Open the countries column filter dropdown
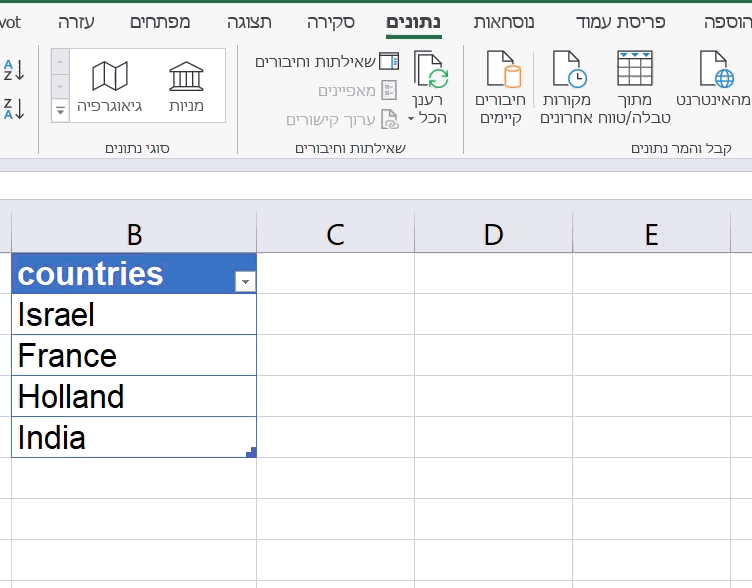The height and width of the screenshot is (588, 752). click(x=245, y=282)
